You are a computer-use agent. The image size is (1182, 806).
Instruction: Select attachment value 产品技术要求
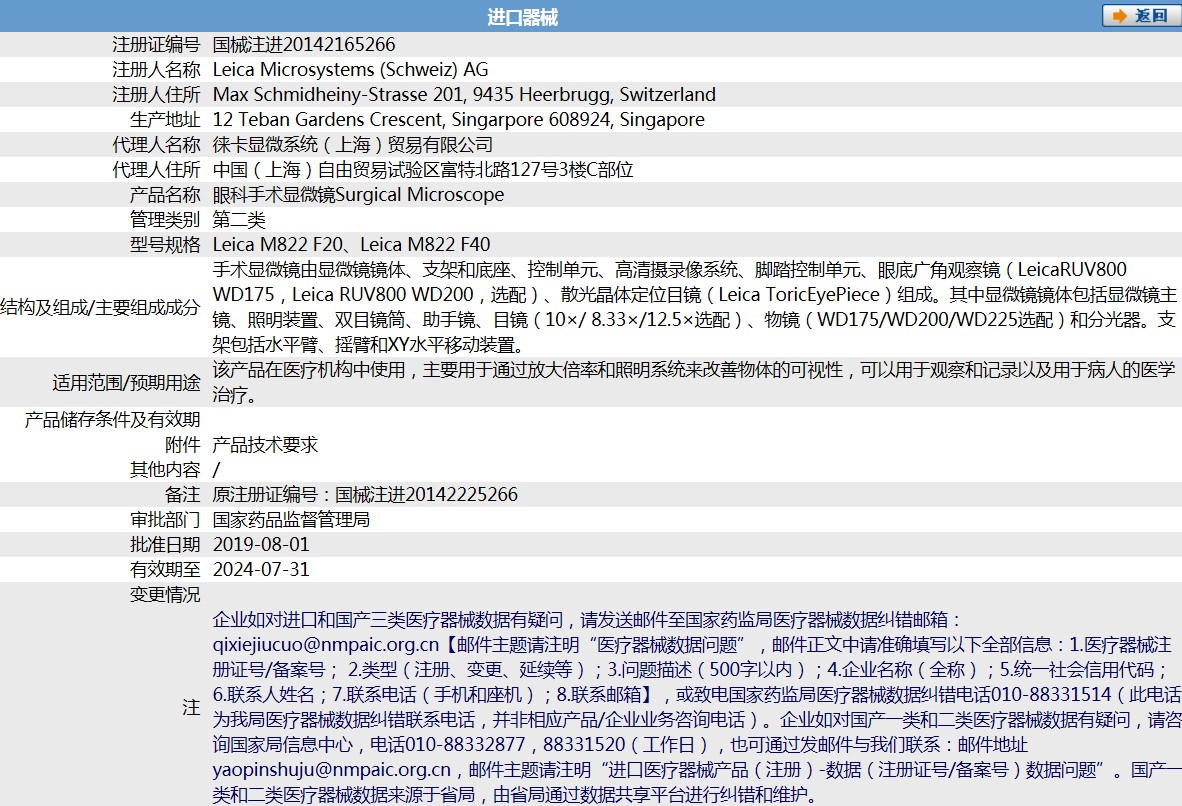(x=265, y=444)
